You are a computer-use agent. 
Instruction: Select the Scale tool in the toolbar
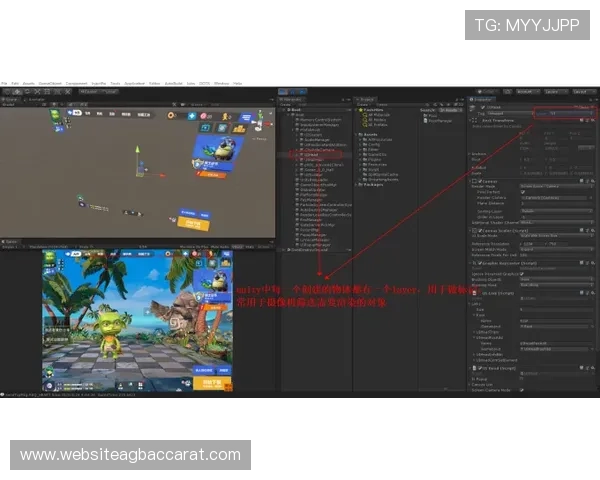(x=37, y=92)
